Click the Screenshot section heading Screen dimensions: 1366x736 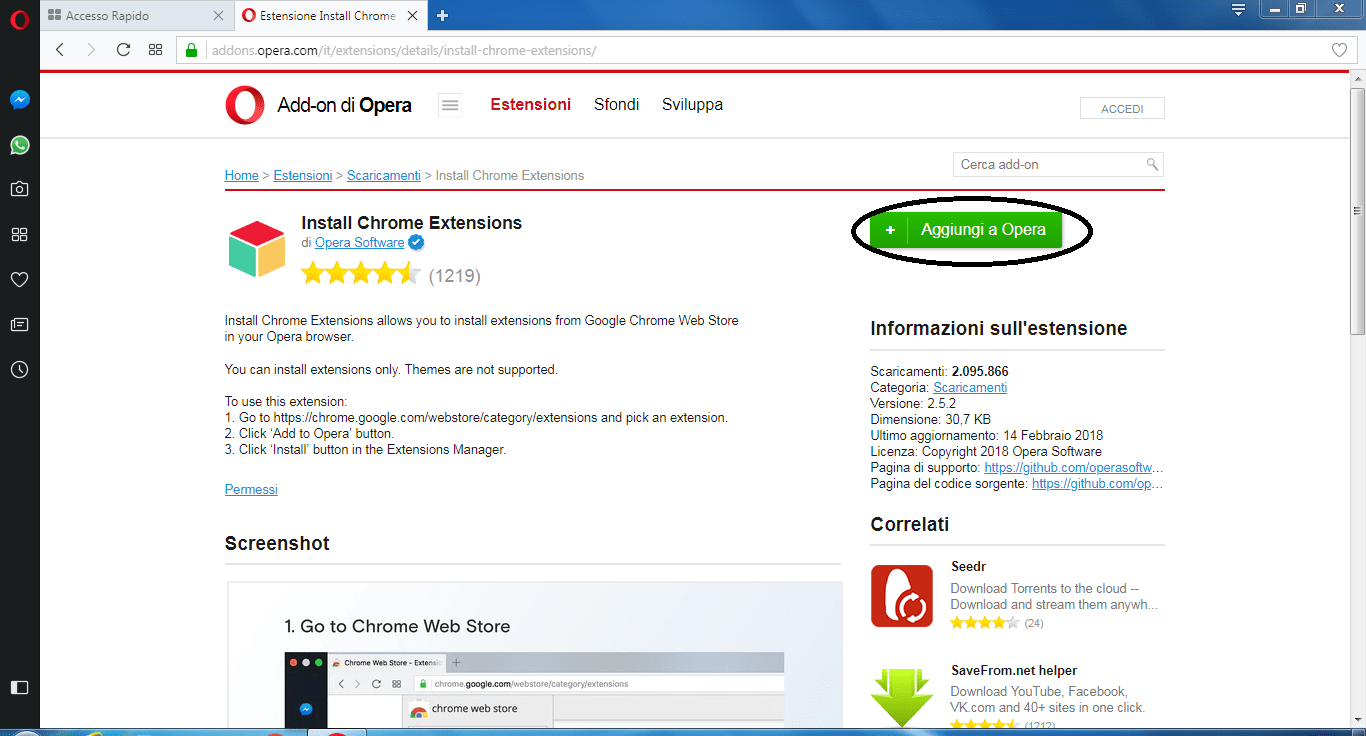277,543
